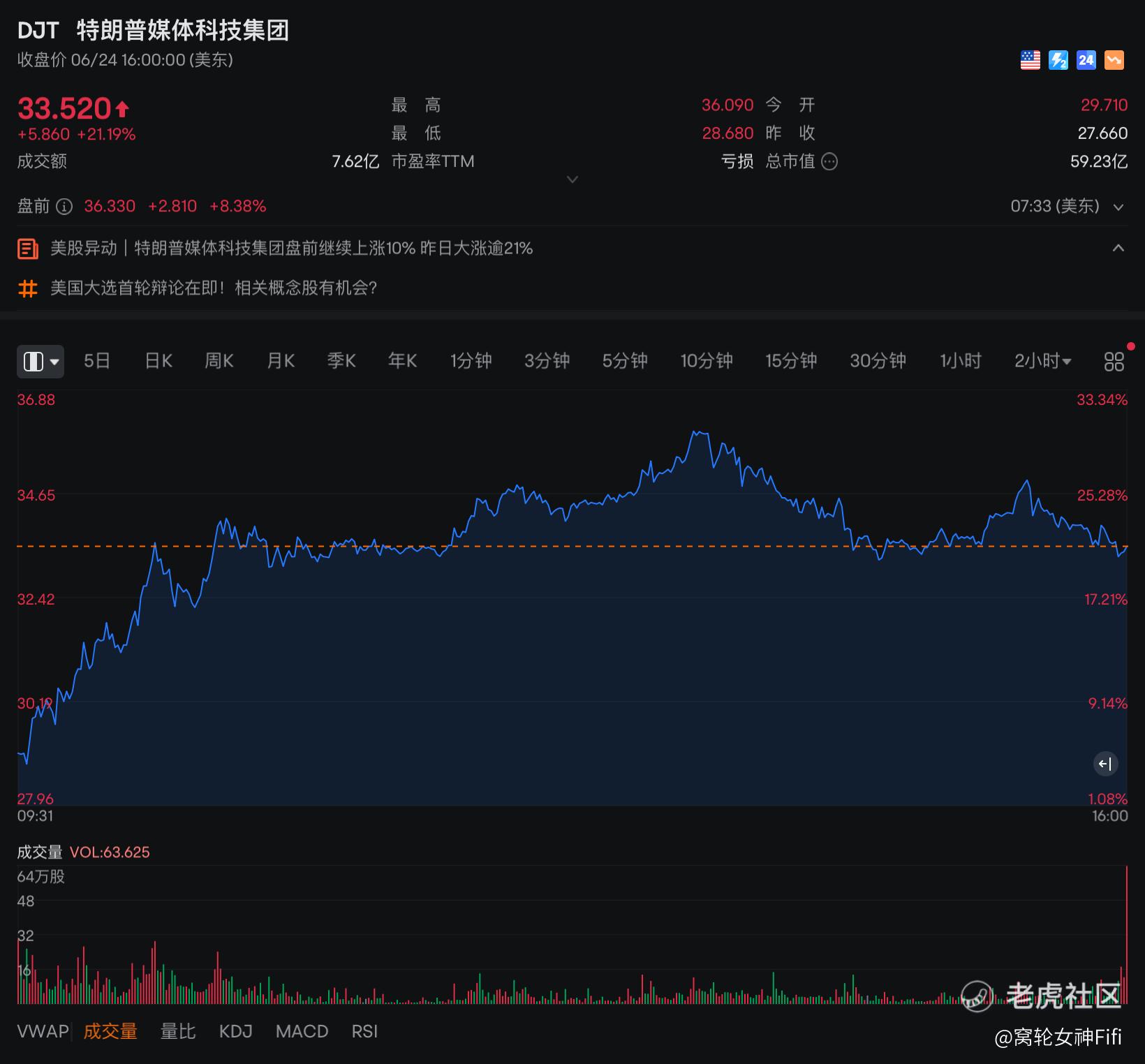Open the 2小时 interval dropdown
1145x1064 pixels.
pyautogui.click(x=1042, y=361)
